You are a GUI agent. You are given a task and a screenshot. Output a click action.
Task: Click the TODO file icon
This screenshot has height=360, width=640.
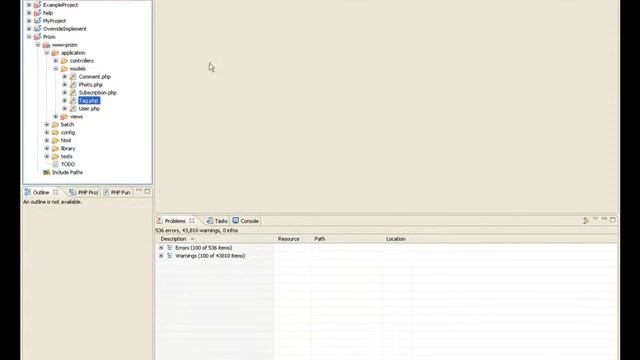point(56,164)
